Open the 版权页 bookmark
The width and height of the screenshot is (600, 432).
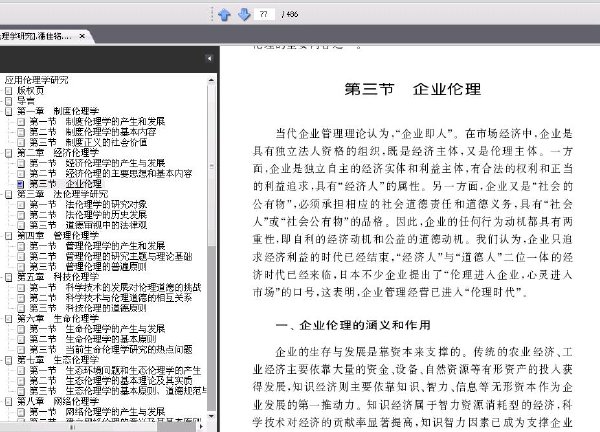(x=31, y=91)
